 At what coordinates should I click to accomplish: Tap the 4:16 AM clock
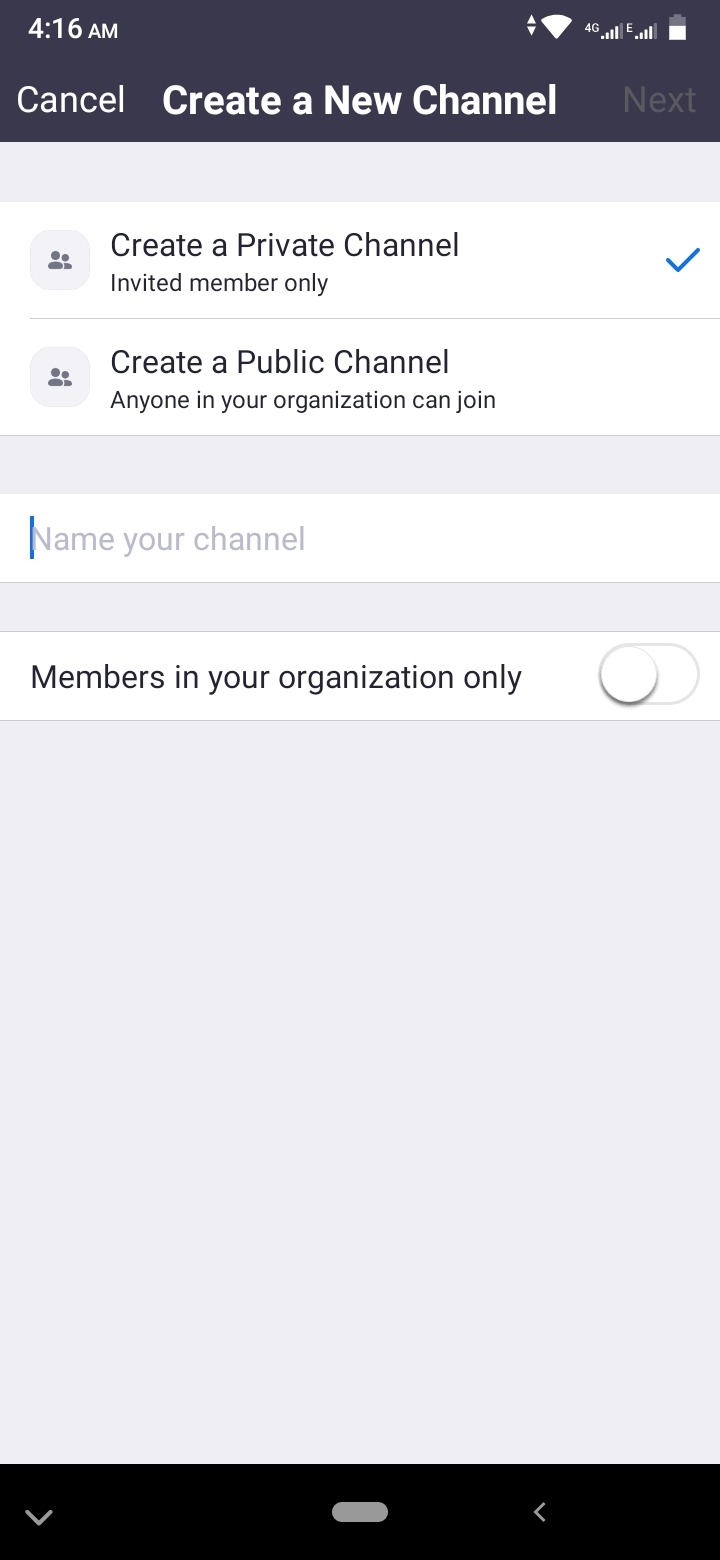coord(73,29)
